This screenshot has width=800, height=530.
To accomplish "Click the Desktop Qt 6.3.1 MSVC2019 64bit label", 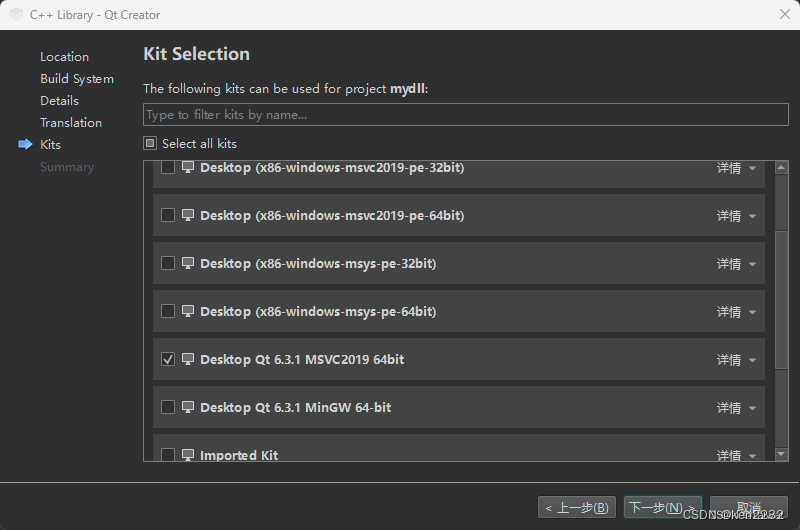I will tap(302, 359).
